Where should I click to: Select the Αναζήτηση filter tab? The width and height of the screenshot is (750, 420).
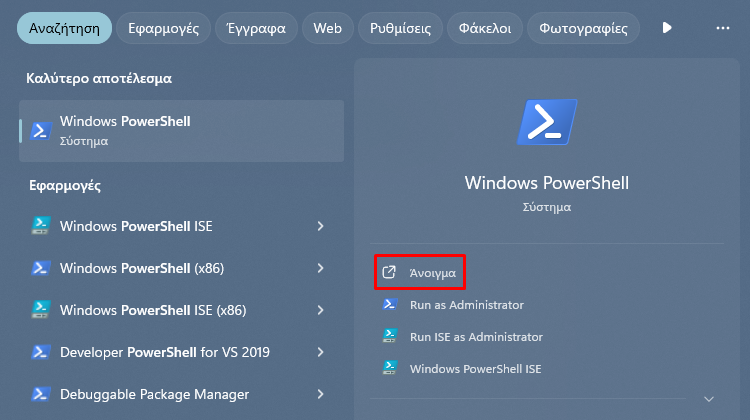coord(64,28)
